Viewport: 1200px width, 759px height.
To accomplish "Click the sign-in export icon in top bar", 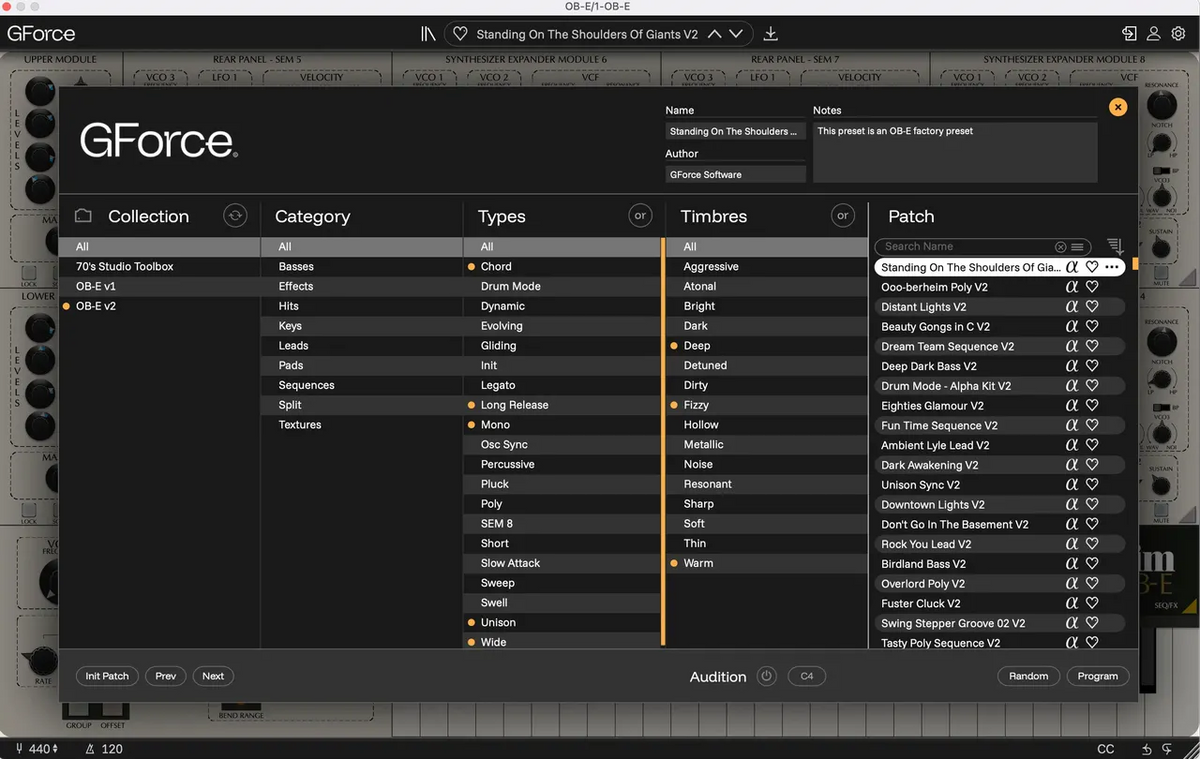I will click(1129, 34).
